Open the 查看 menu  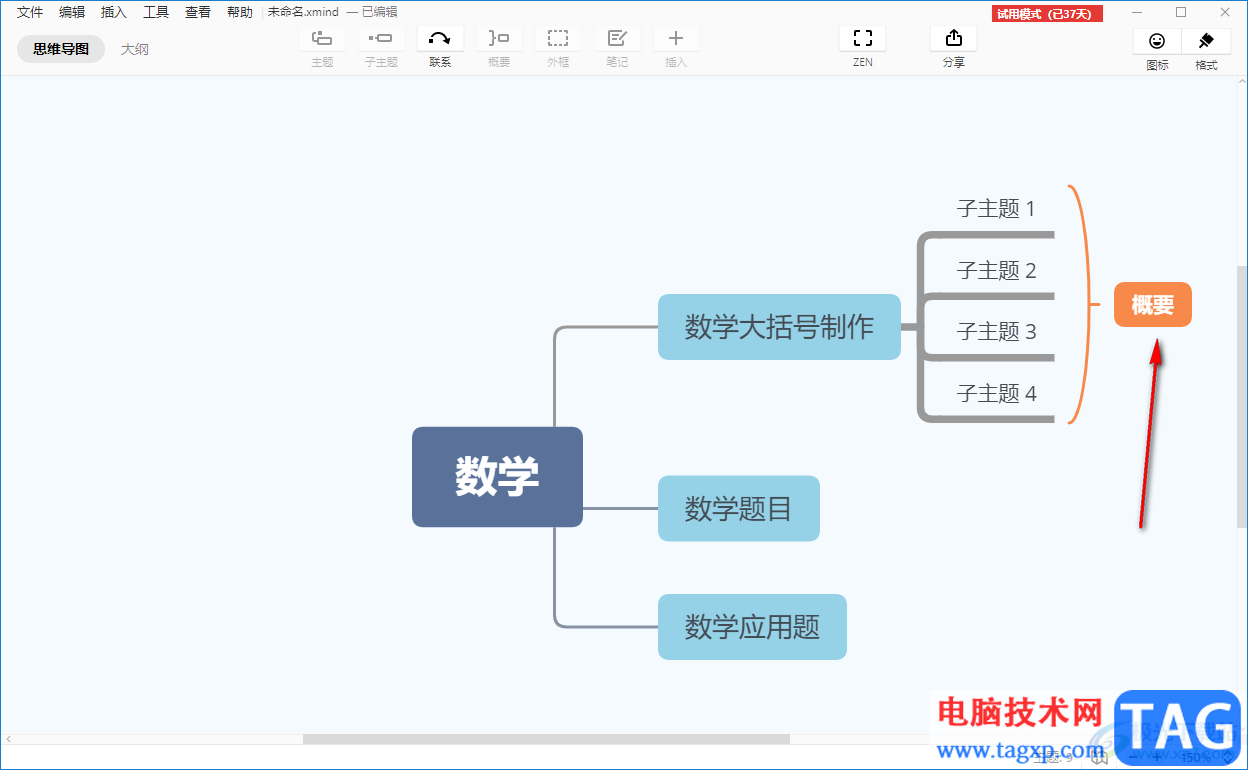point(198,12)
